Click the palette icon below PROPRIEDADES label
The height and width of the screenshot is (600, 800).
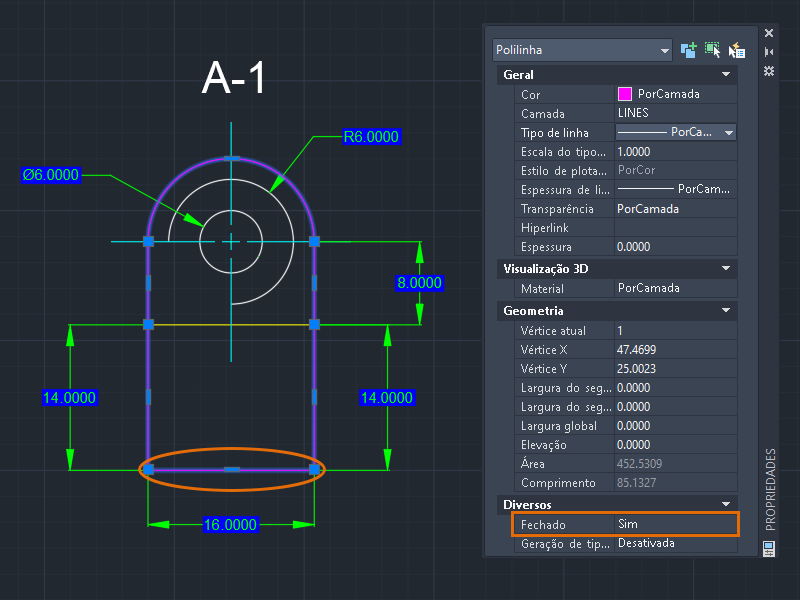coord(769,548)
